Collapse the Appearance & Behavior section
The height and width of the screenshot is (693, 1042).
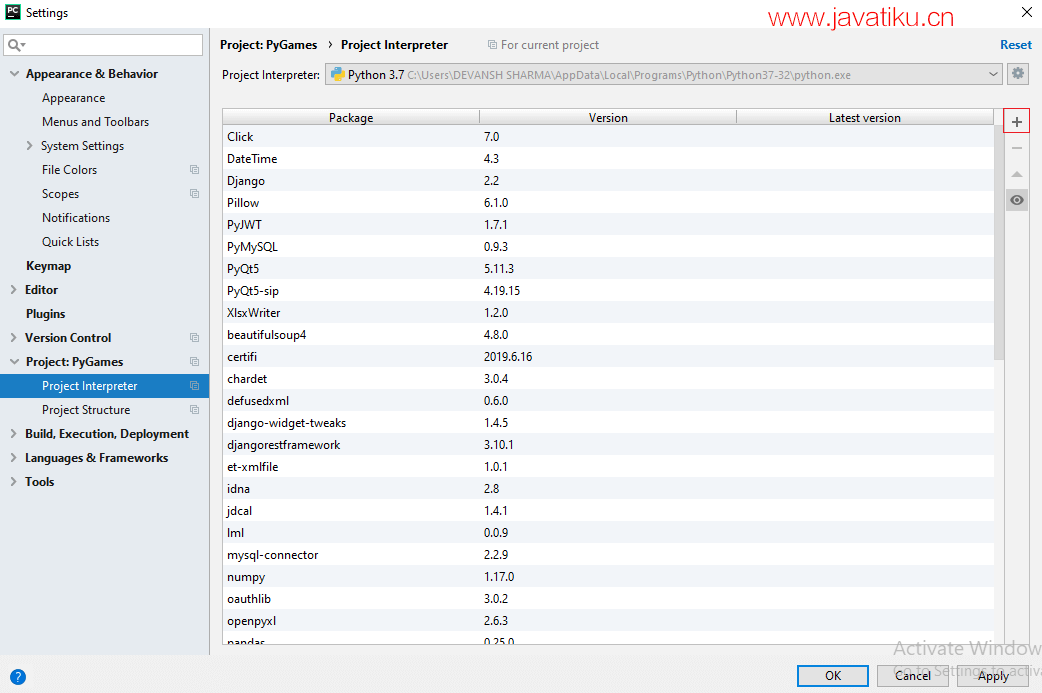pyautogui.click(x=14, y=74)
